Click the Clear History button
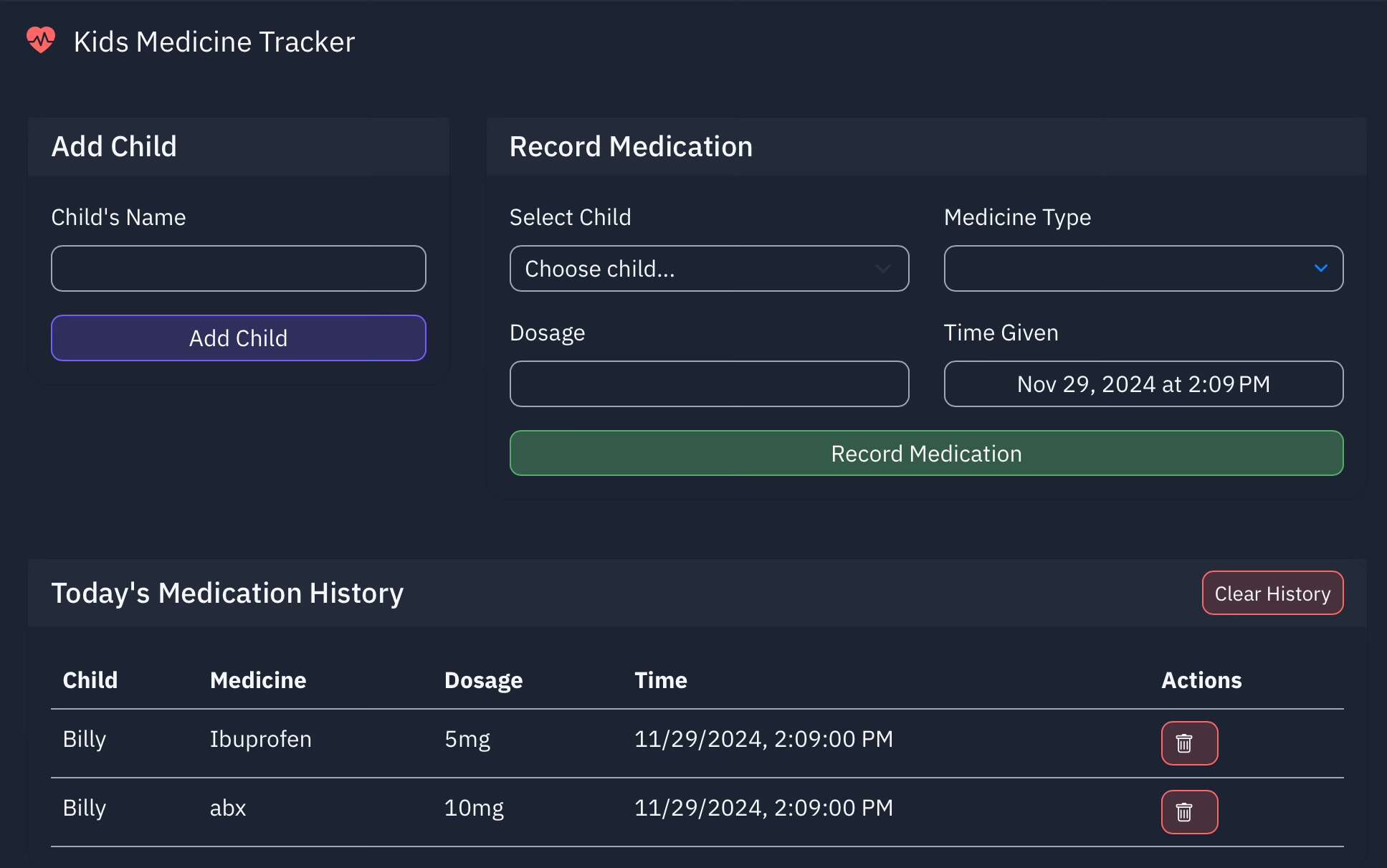The height and width of the screenshot is (868, 1387). pos(1272,593)
